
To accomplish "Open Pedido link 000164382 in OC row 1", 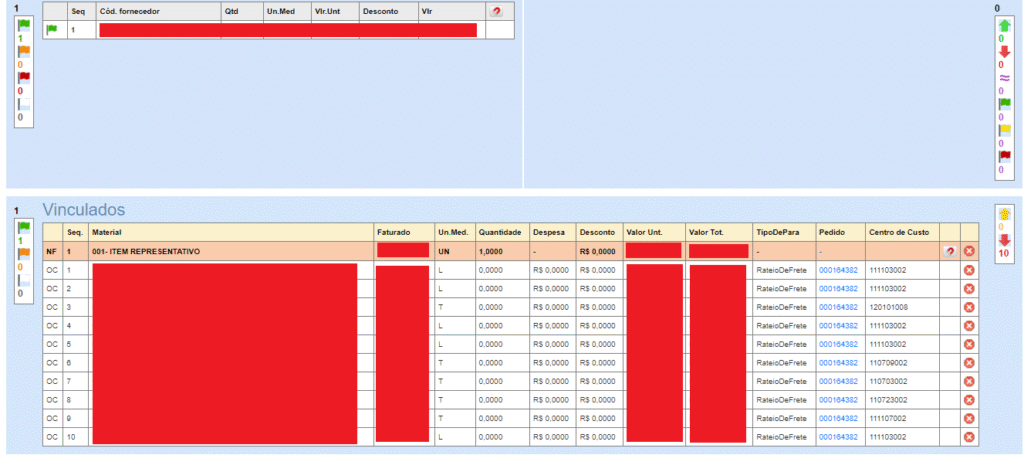I will click(838, 270).
